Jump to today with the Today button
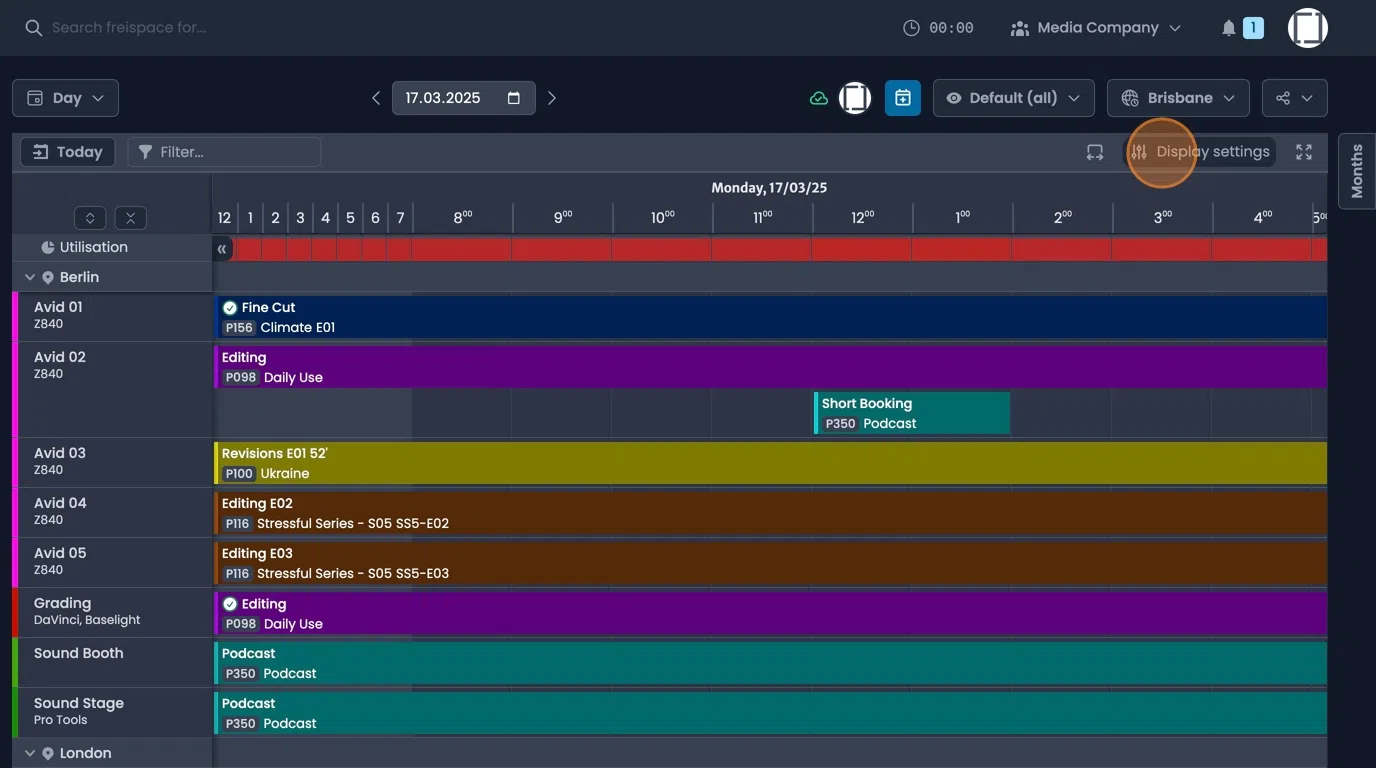 point(67,151)
